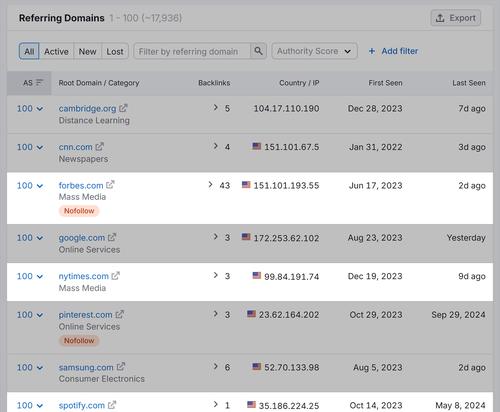The height and width of the screenshot is (412, 500).
Task: Open the nytimes.com domain link
Action: click(x=84, y=276)
